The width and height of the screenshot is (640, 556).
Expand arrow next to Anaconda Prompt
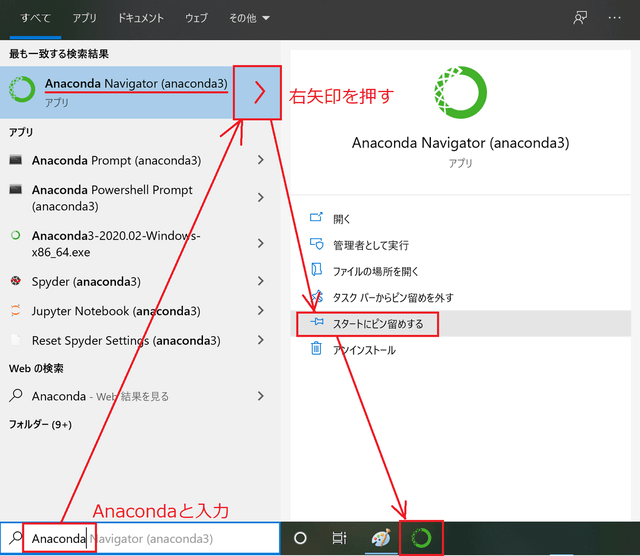tap(261, 160)
